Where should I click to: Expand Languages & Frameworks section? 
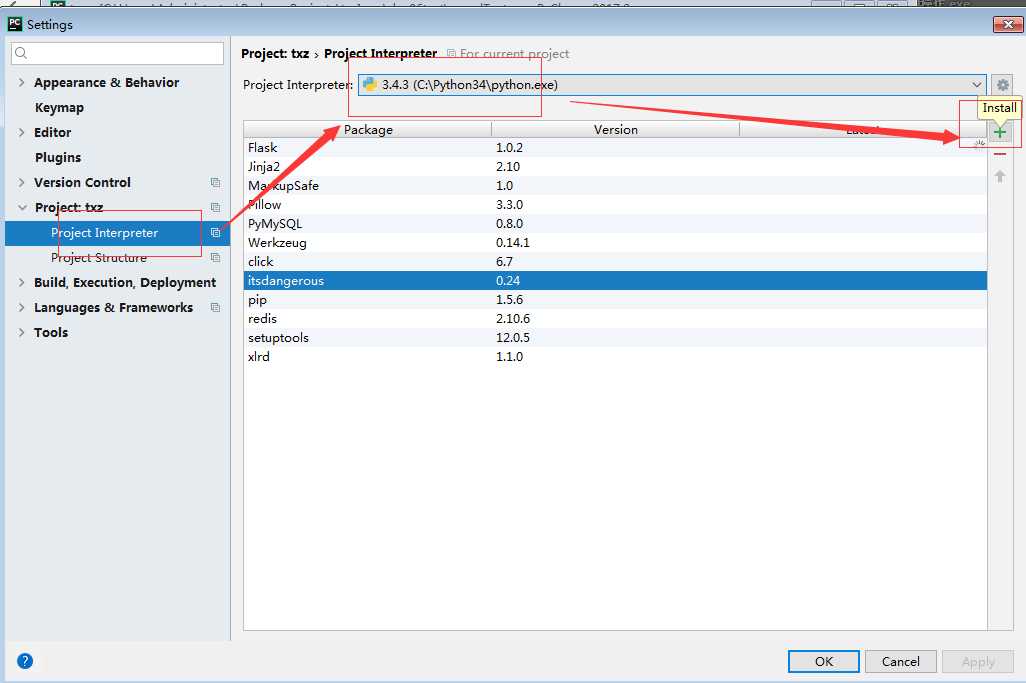coord(22,307)
